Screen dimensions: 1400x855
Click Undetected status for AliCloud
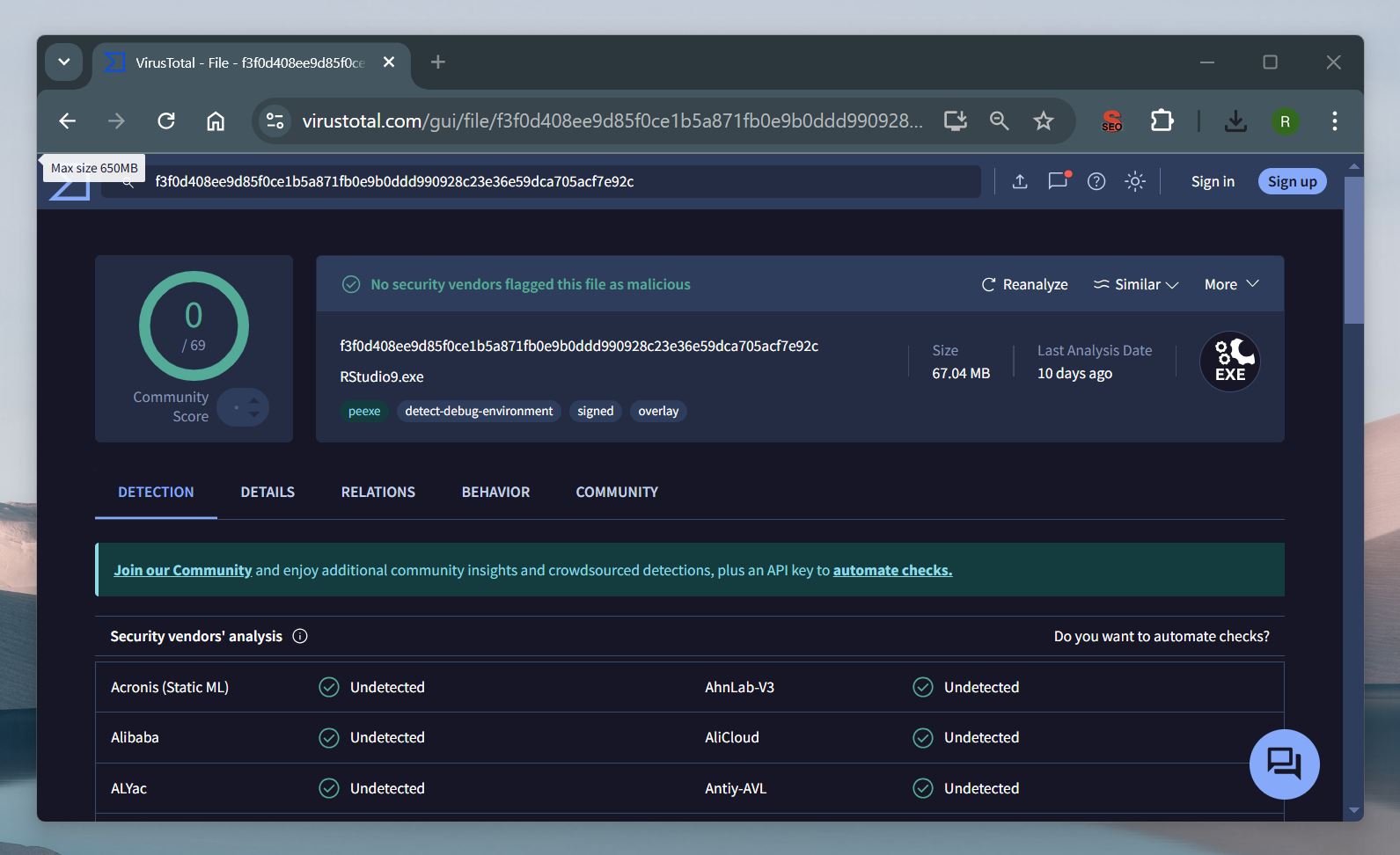[981, 737]
